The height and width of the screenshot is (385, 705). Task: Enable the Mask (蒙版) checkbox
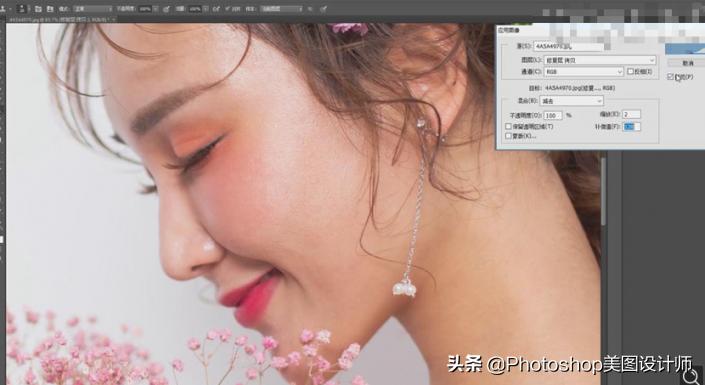coord(509,135)
